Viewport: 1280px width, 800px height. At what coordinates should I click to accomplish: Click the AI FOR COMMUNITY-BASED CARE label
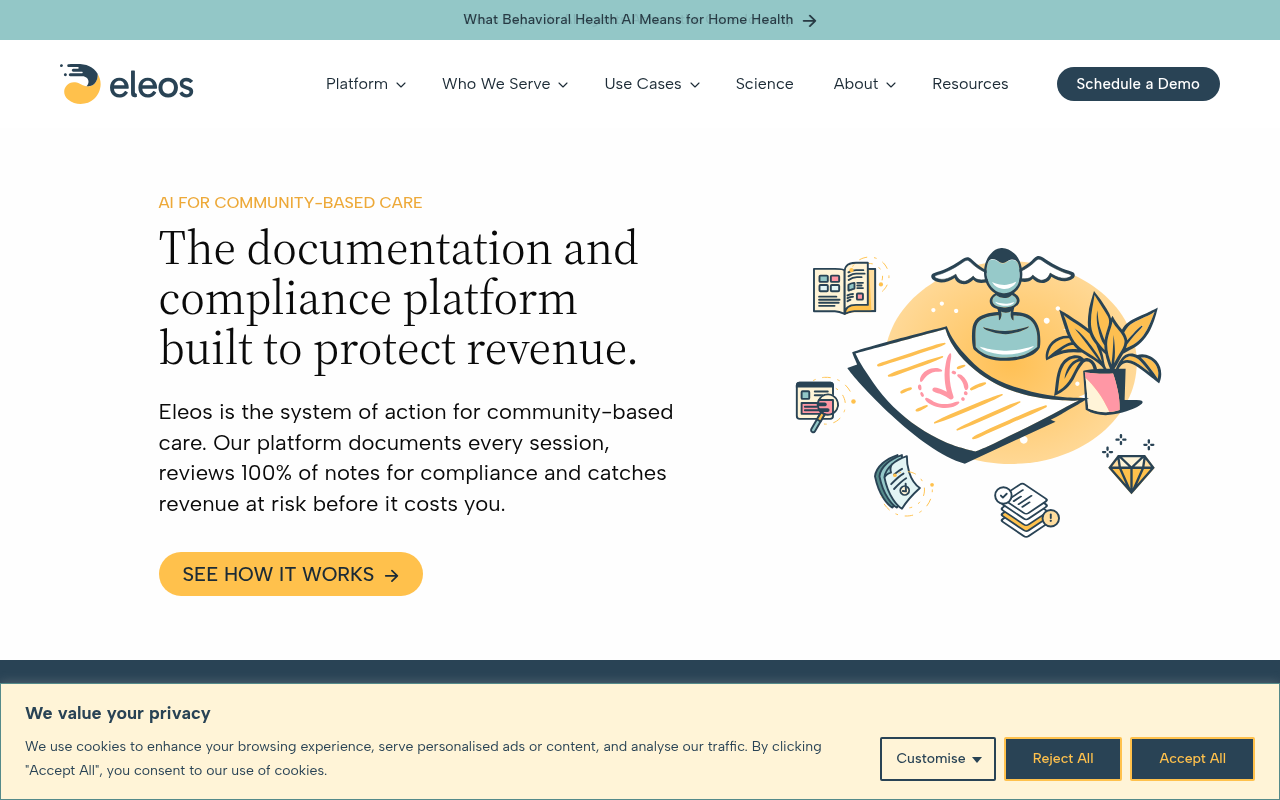(290, 203)
